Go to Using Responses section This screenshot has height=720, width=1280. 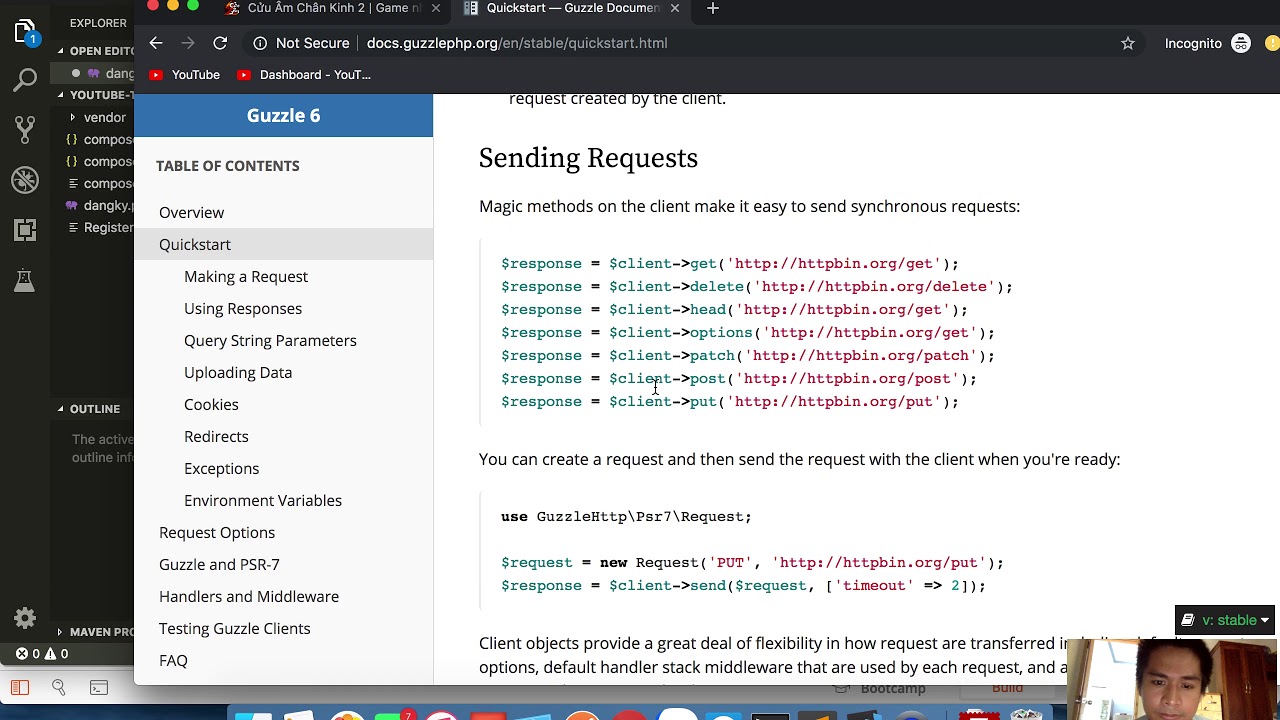[x=243, y=308]
